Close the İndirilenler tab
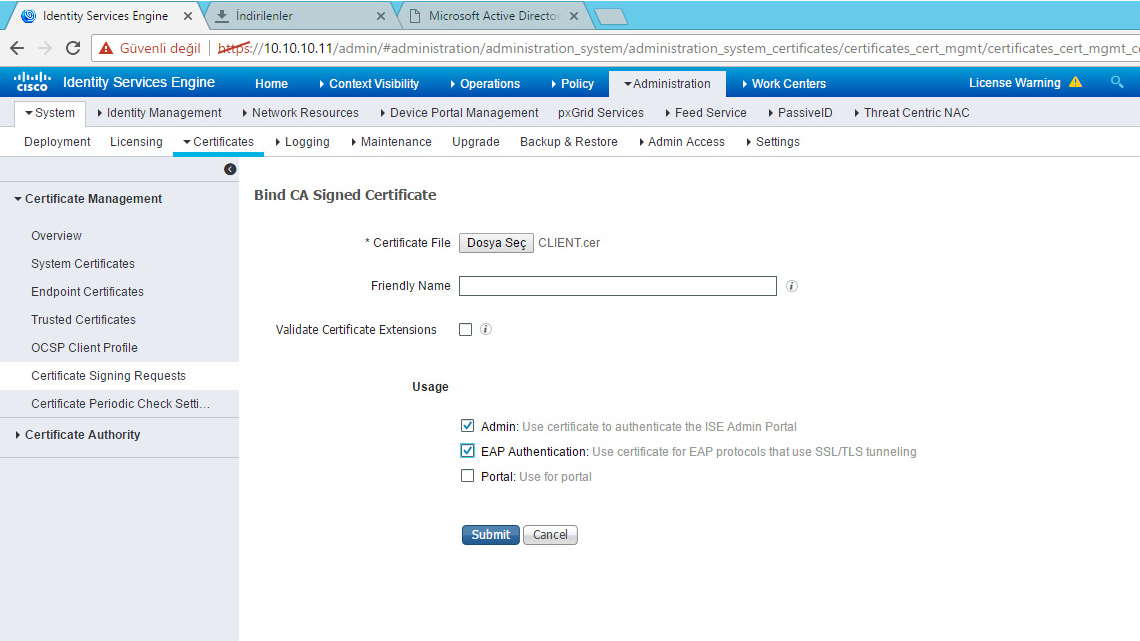The height and width of the screenshot is (641, 1140). [381, 16]
